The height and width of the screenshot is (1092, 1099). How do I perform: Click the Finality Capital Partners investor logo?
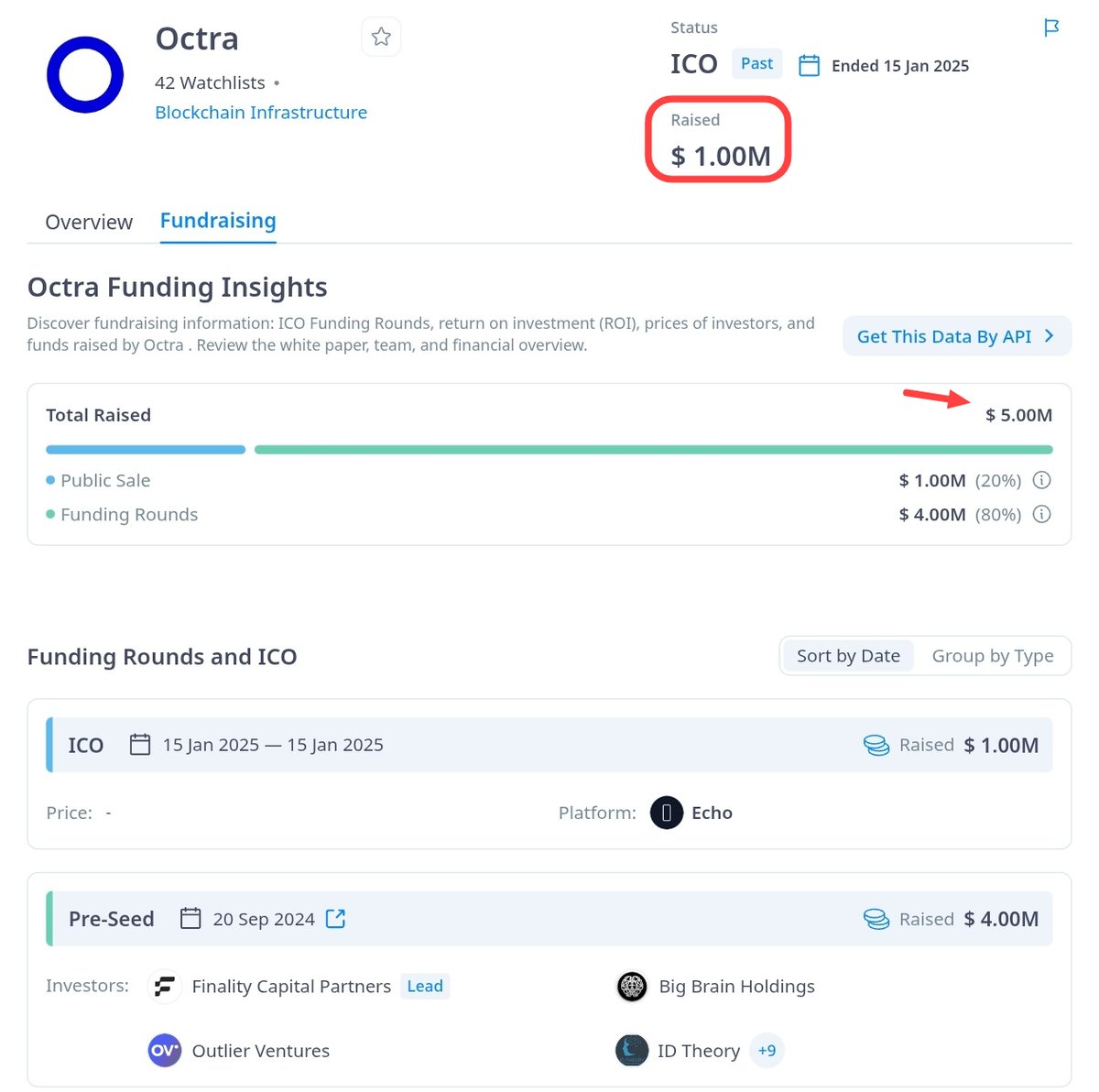point(165,986)
